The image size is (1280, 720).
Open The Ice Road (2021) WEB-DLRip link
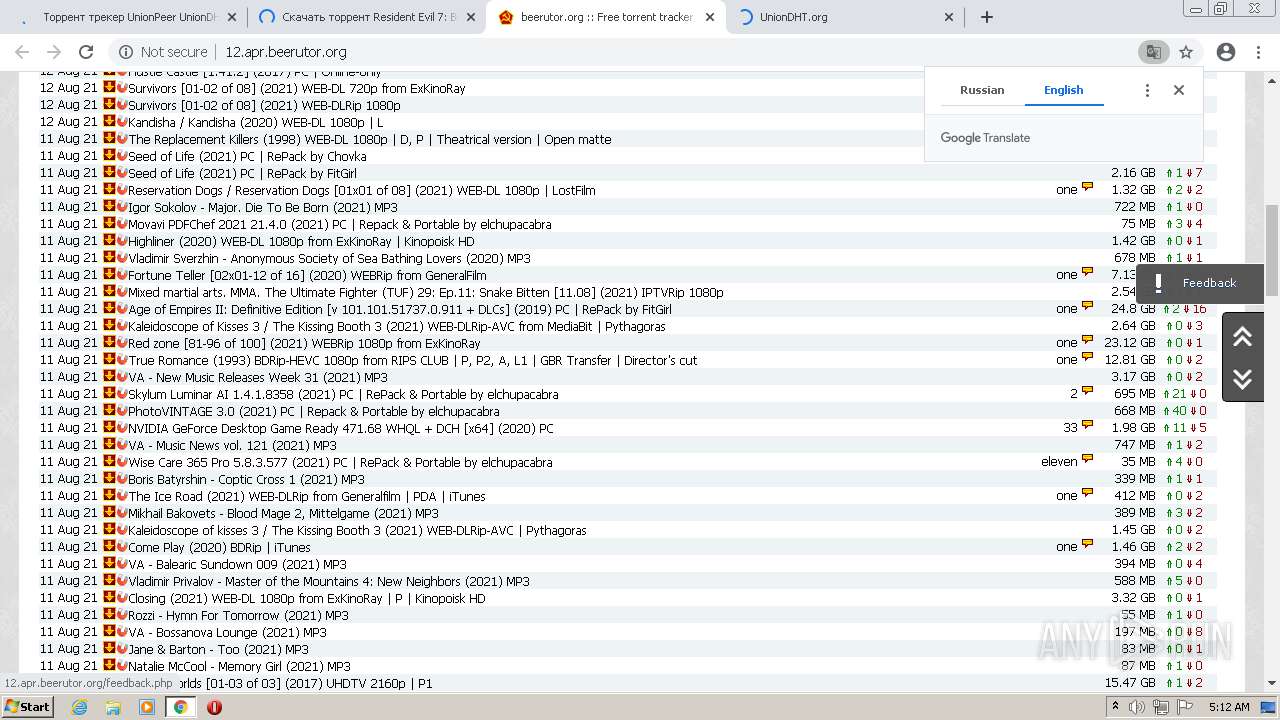[306, 496]
